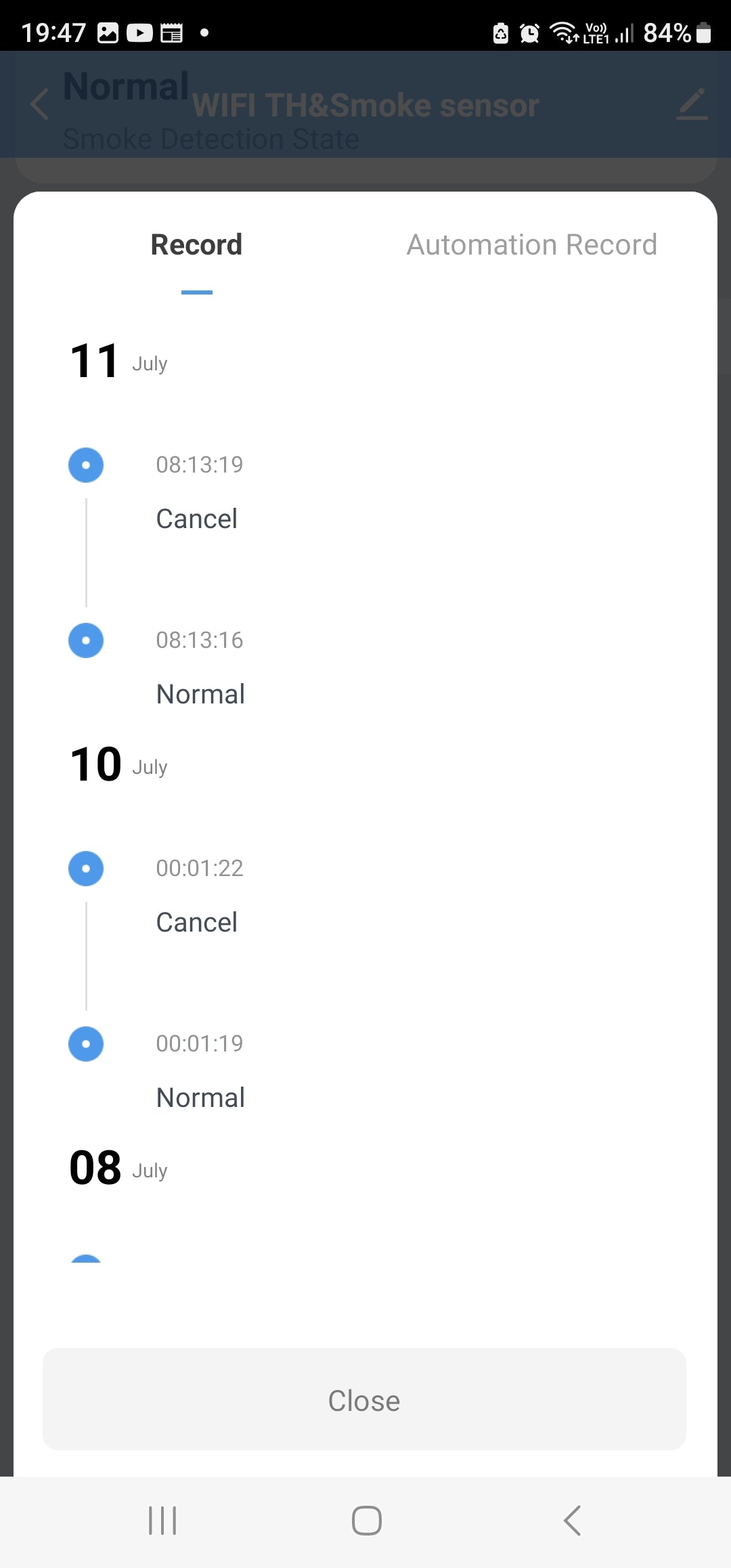Tap the 10 July date header
Image resolution: width=731 pixels, height=1568 pixels.
click(119, 764)
